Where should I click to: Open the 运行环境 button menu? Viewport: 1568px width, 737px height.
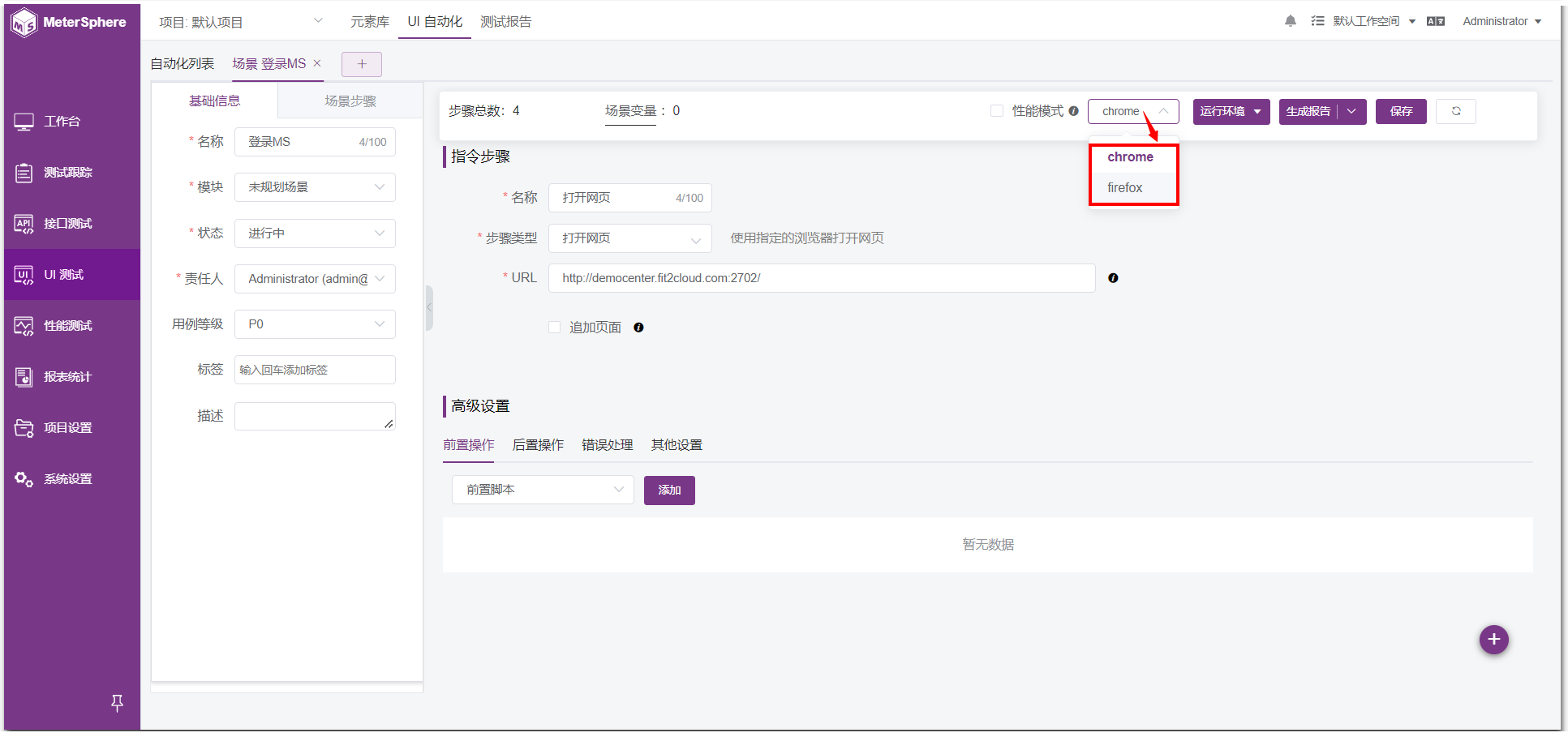[x=1231, y=111]
